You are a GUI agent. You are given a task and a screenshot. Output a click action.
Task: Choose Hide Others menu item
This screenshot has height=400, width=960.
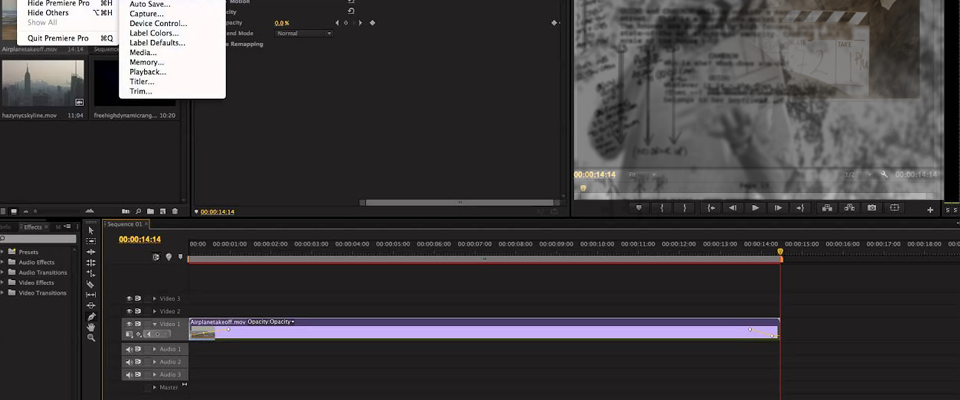click(x=69, y=13)
